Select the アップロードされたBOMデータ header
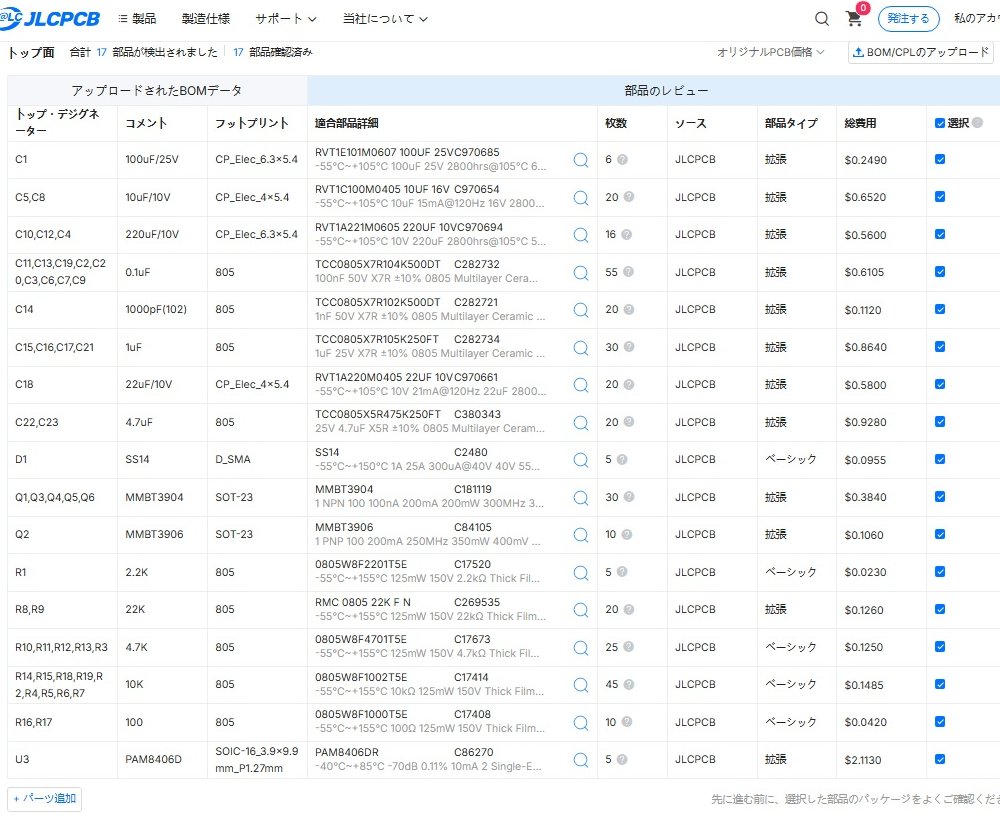 157,91
